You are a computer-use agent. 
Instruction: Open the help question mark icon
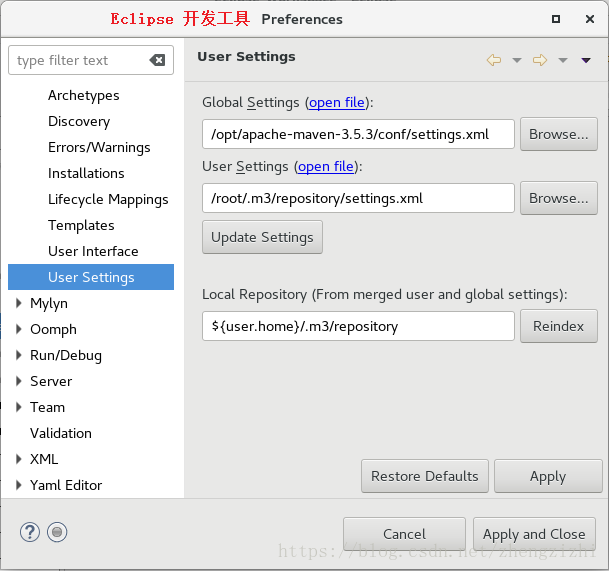pyautogui.click(x=30, y=532)
